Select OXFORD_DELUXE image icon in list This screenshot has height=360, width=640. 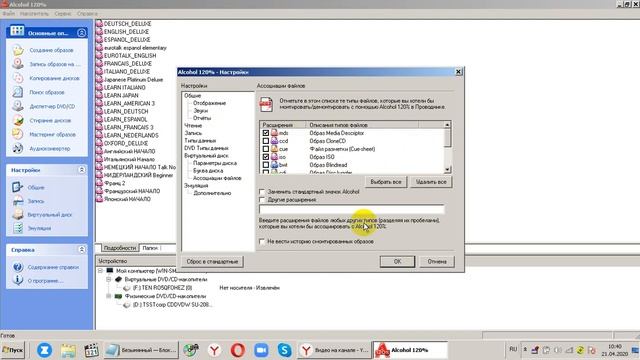click(99, 143)
